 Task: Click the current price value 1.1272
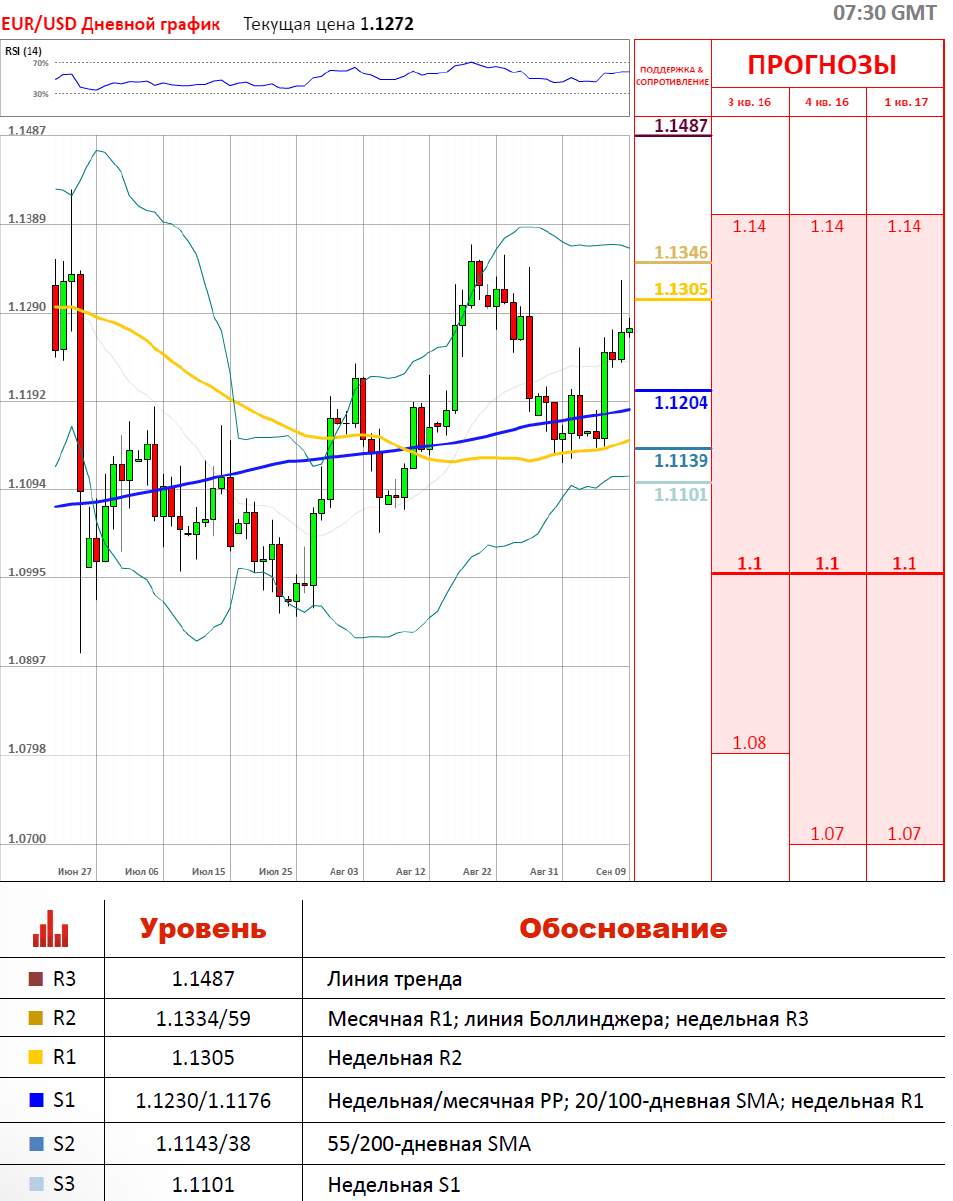click(x=387, y=24)
